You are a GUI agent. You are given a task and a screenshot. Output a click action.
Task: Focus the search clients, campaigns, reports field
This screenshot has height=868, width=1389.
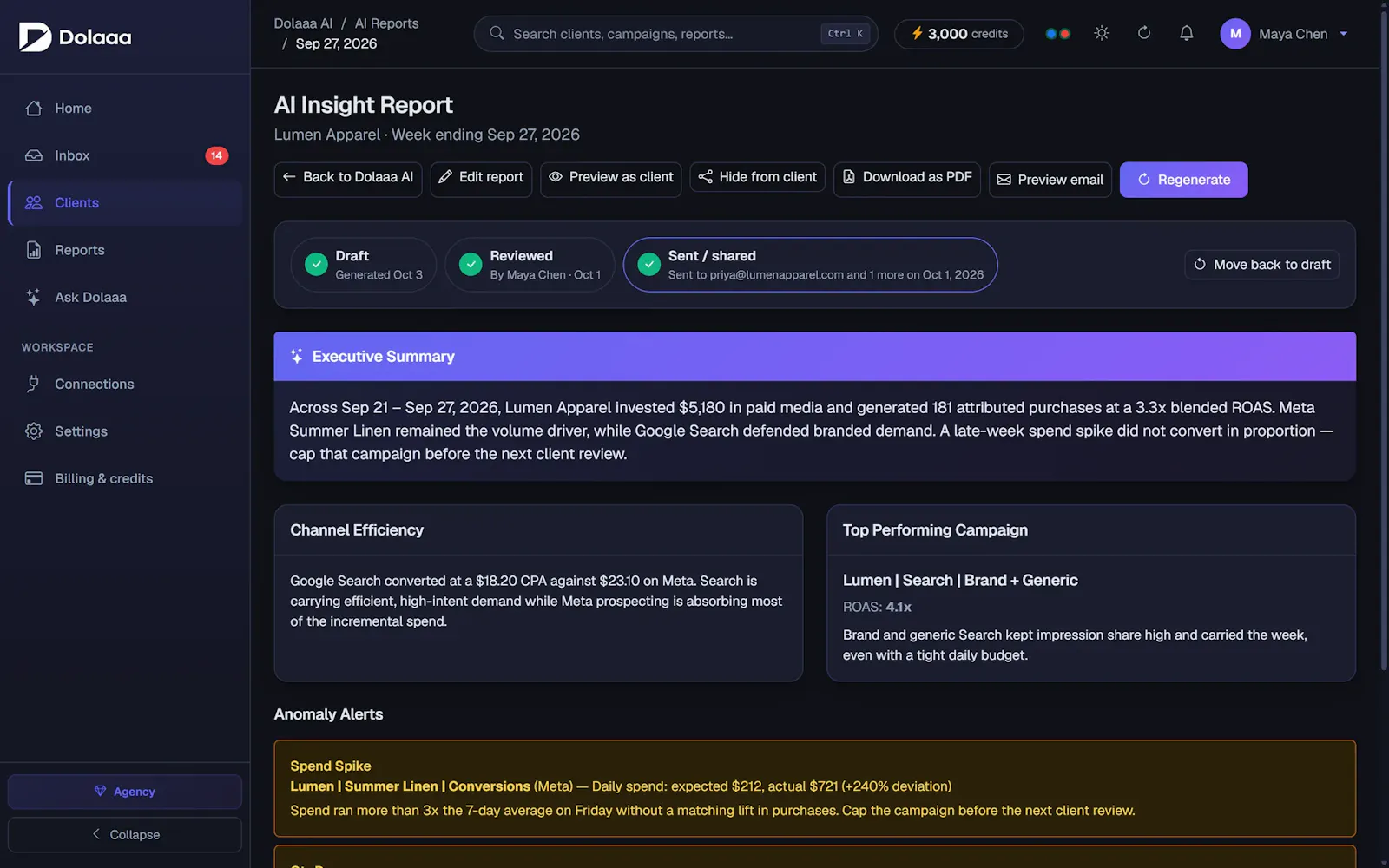(676, 34)
